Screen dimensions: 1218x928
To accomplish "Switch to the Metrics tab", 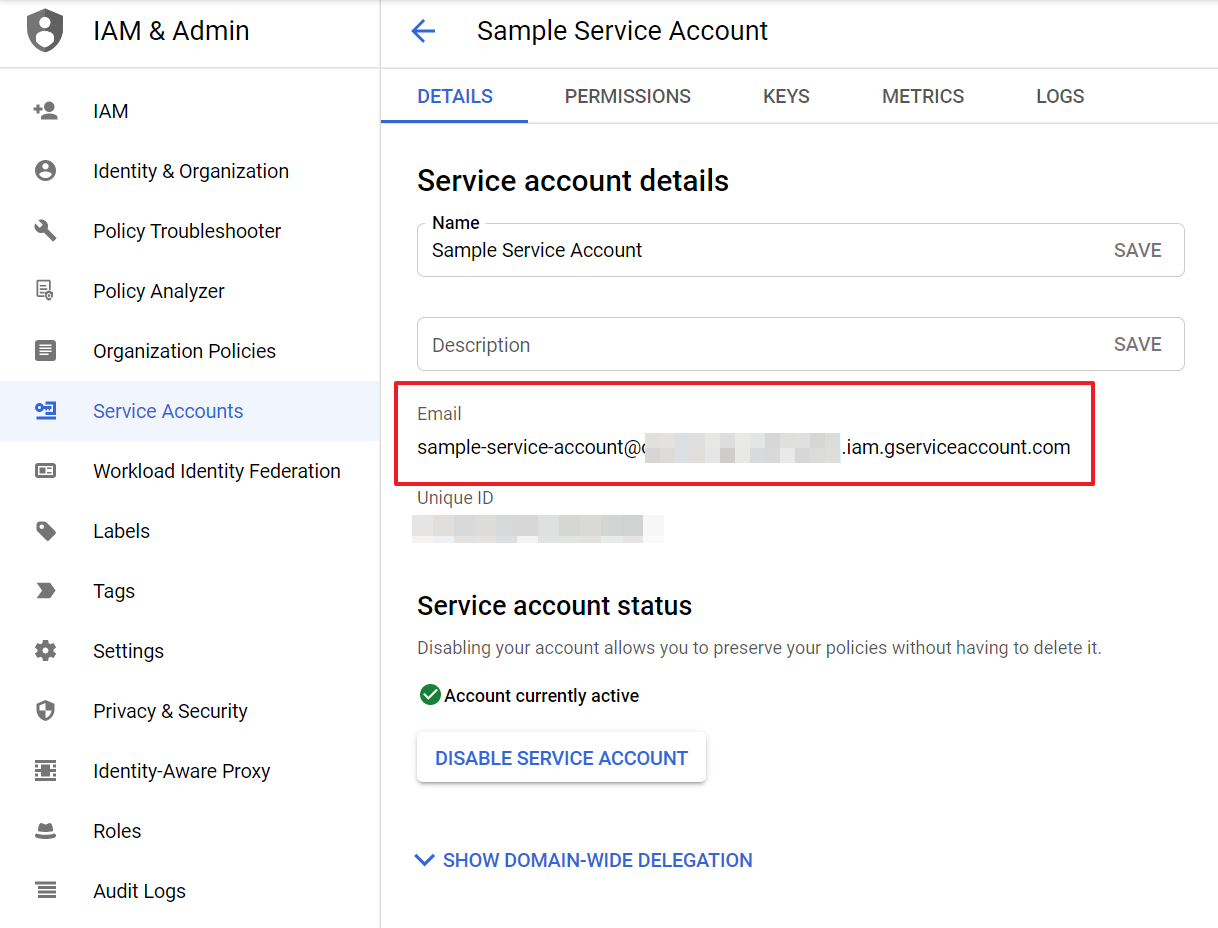I will (922, 97).
